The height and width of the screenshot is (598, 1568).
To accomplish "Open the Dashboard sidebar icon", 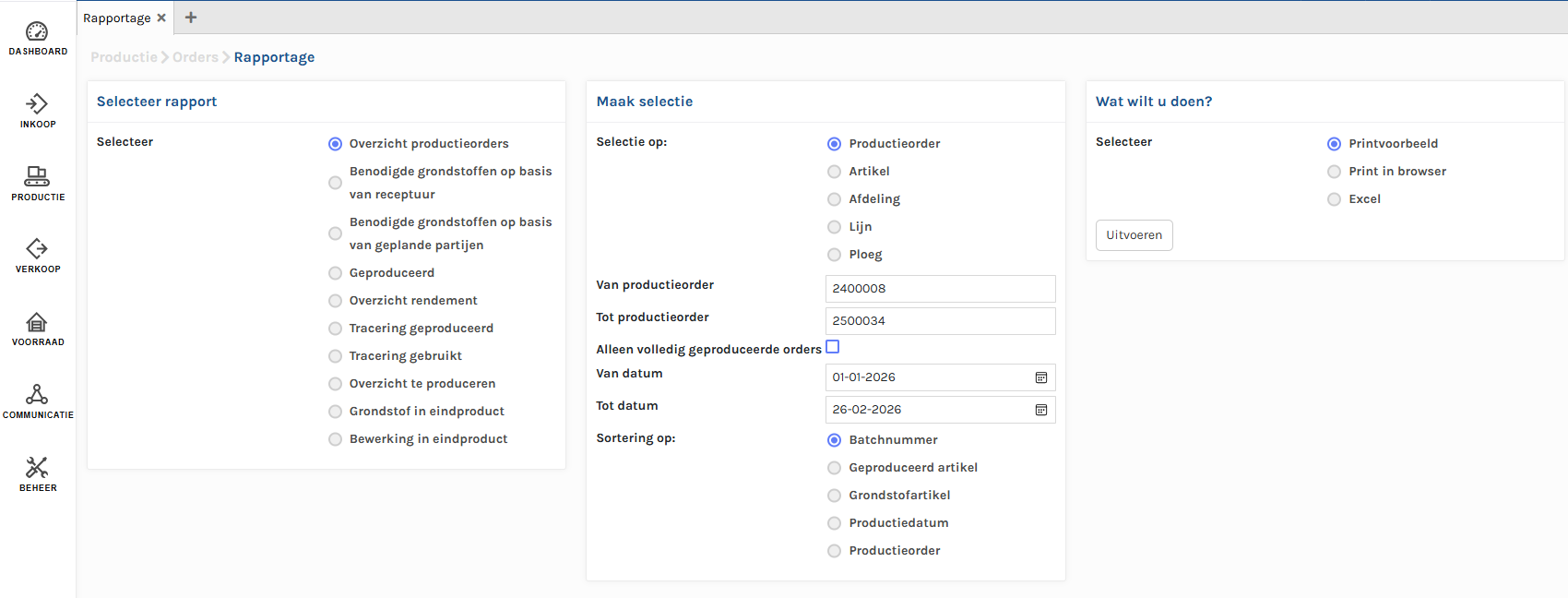I will point(37,31).
